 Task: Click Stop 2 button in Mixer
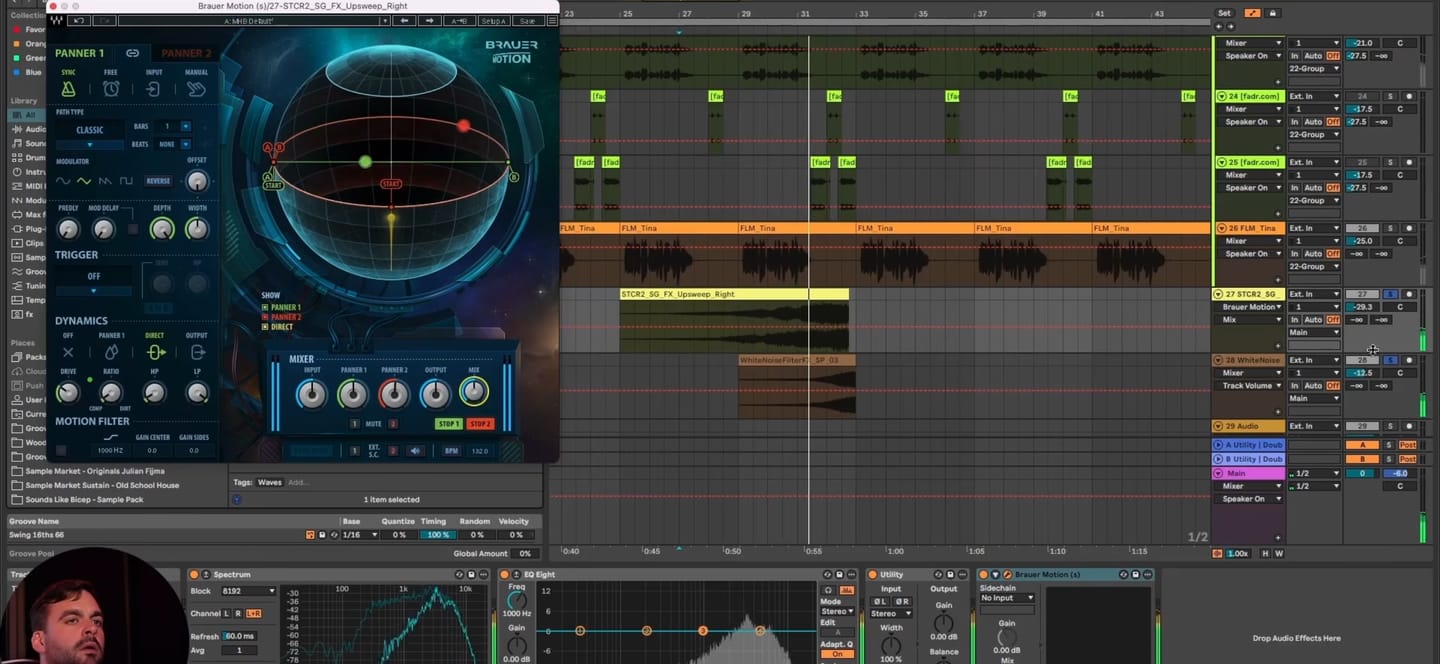pos(480,424)
